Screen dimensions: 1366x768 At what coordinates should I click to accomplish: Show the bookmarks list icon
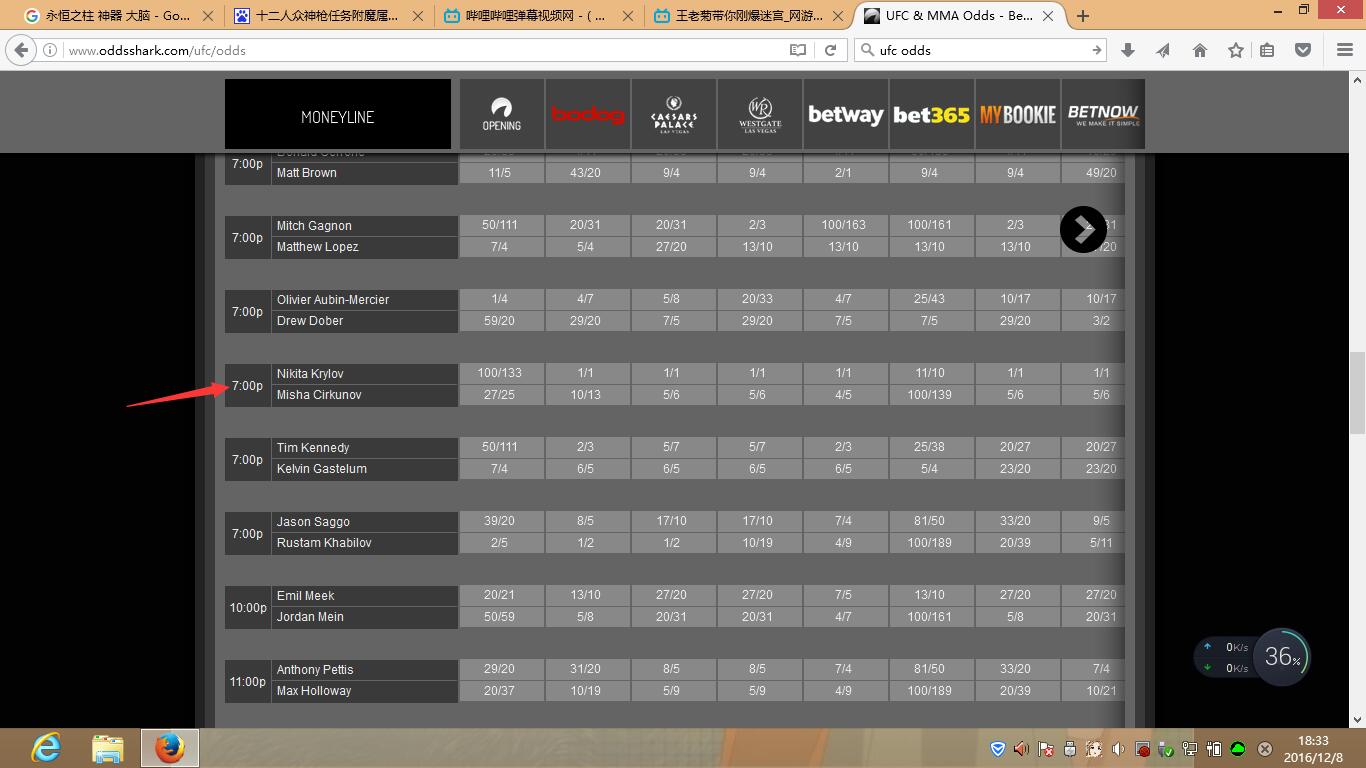click(1267, 50)
